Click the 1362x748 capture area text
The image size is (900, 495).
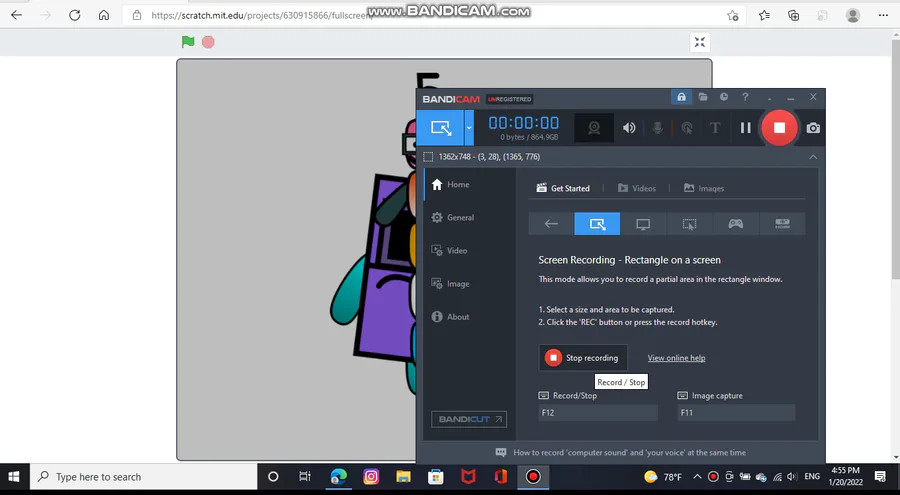[489, 157]
